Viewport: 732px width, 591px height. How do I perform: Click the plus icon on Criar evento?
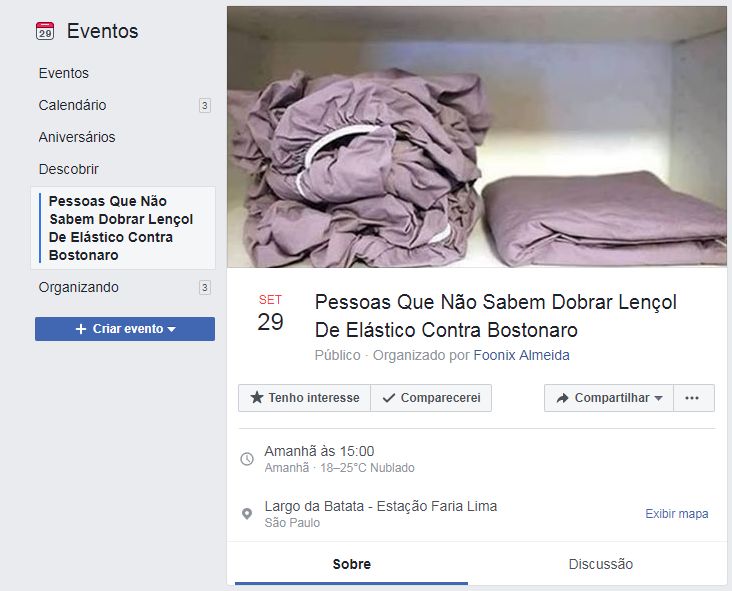pyautogui.click(x=81, y=329)
